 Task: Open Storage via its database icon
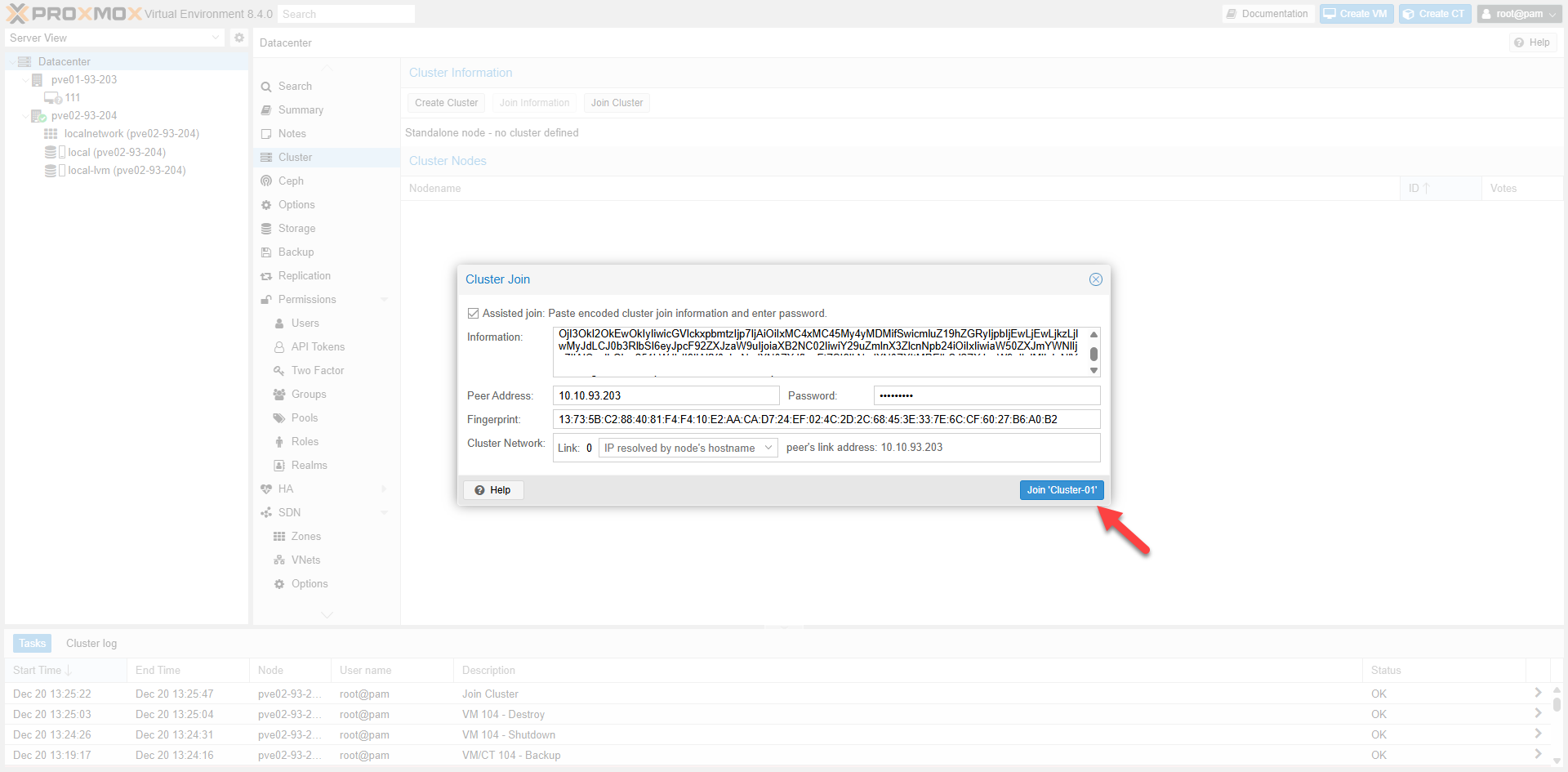point(266,229)
